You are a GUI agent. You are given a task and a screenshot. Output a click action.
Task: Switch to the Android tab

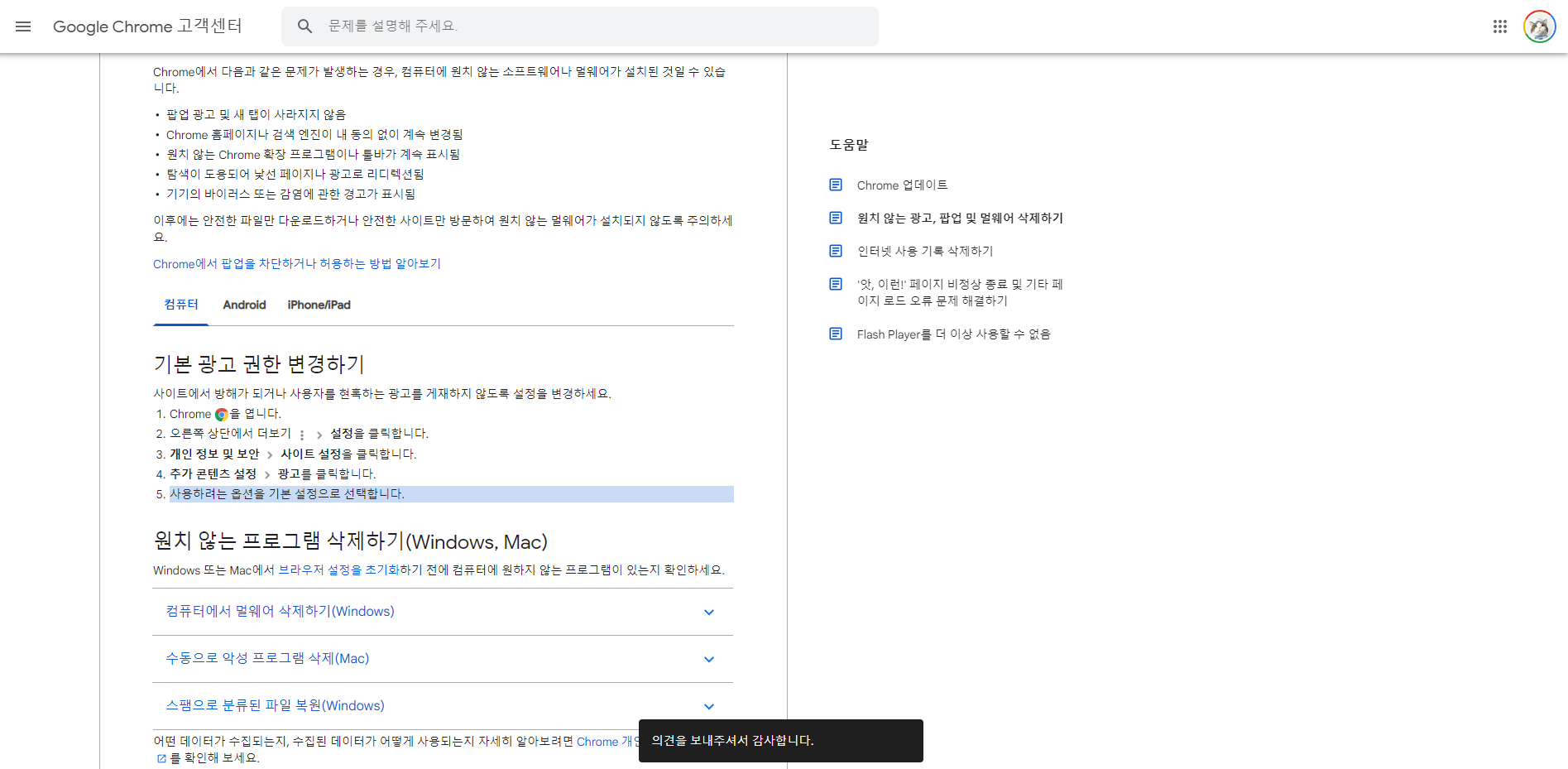click(x=244, y=305)
